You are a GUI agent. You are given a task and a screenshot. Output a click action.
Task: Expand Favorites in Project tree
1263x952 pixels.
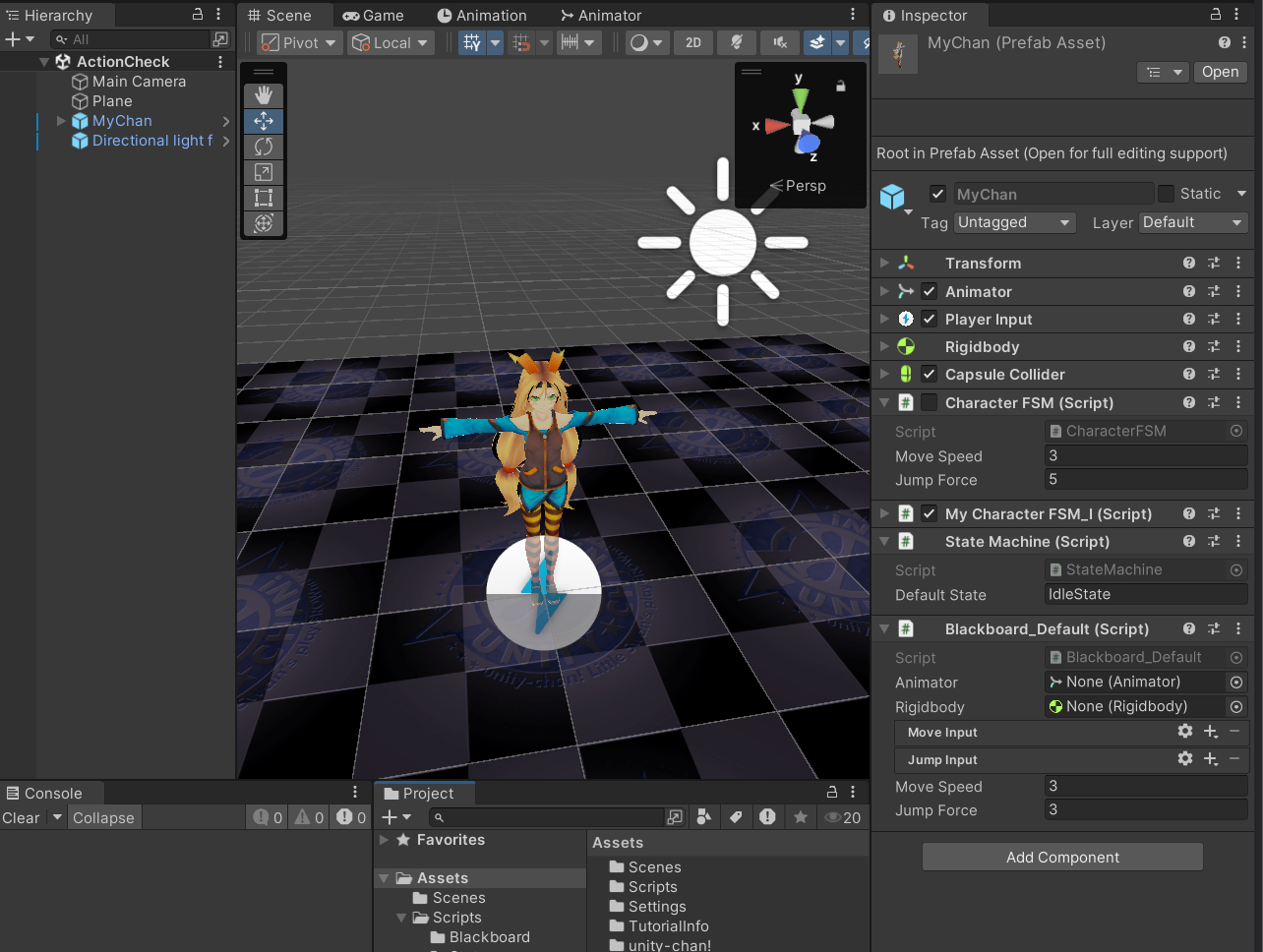pyautogui.click(x=384, y=840)
